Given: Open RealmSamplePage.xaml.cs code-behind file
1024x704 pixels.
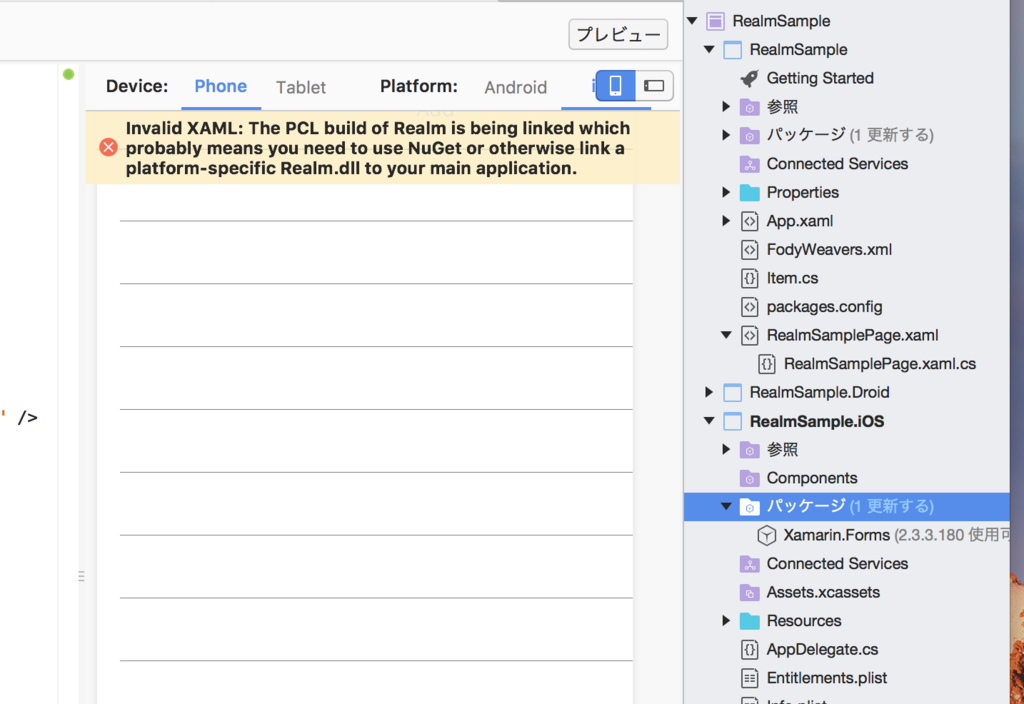Looking at the screenshot, I should coord(880,364).
